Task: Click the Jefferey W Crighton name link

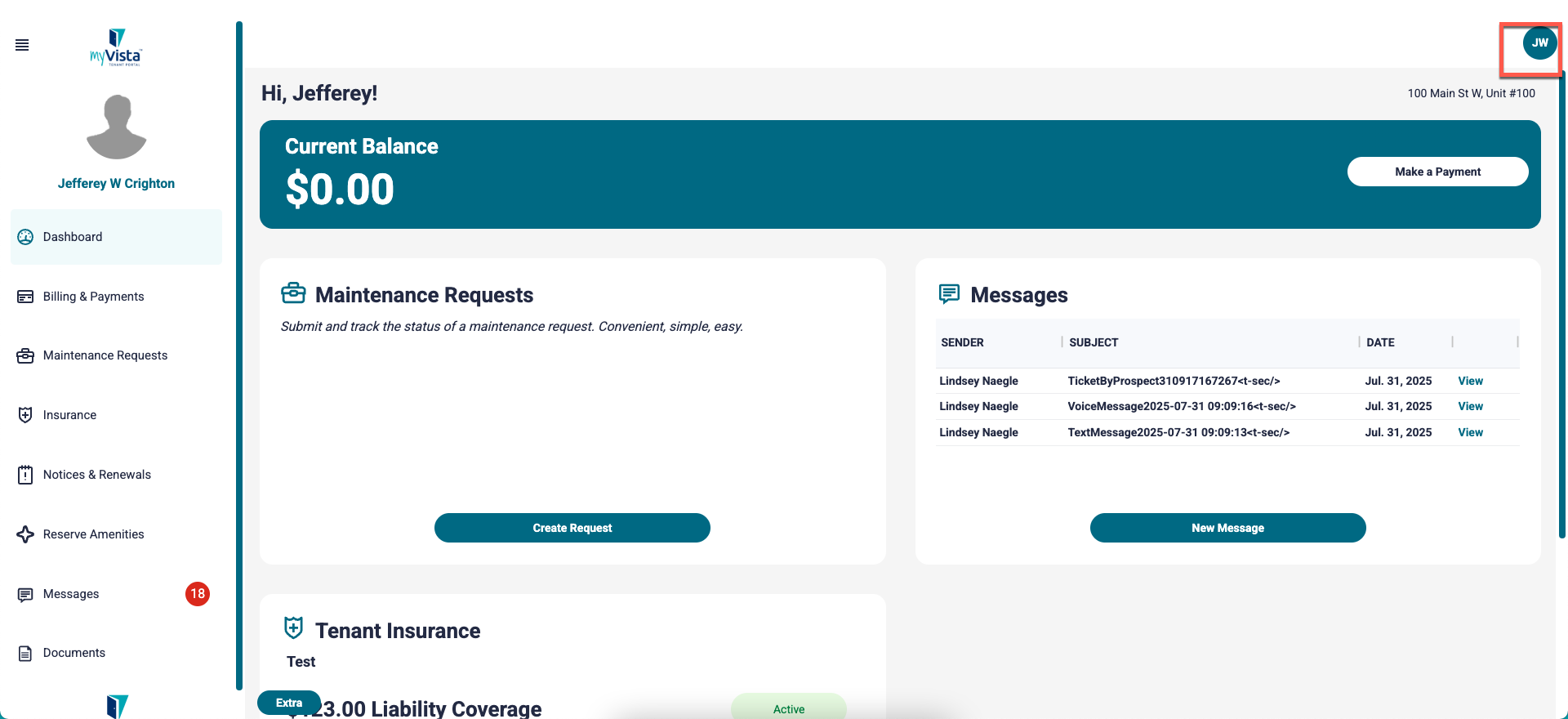Action: tap(116, 184)
